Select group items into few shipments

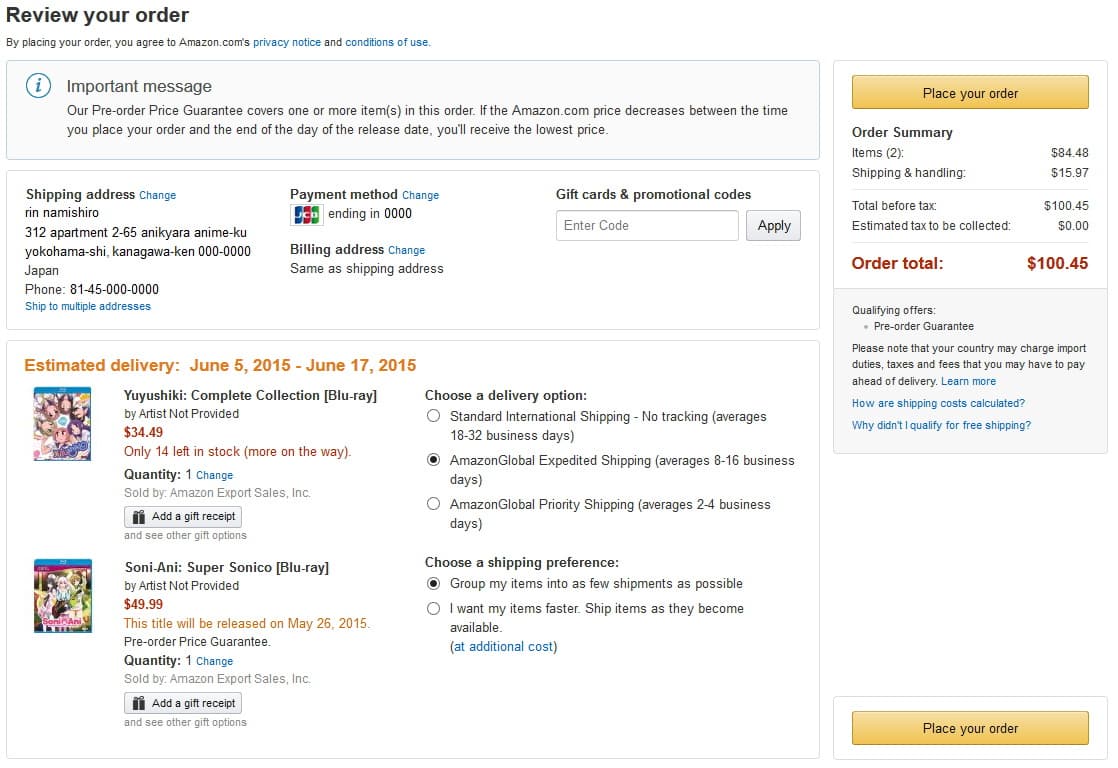tap(434, 583)
